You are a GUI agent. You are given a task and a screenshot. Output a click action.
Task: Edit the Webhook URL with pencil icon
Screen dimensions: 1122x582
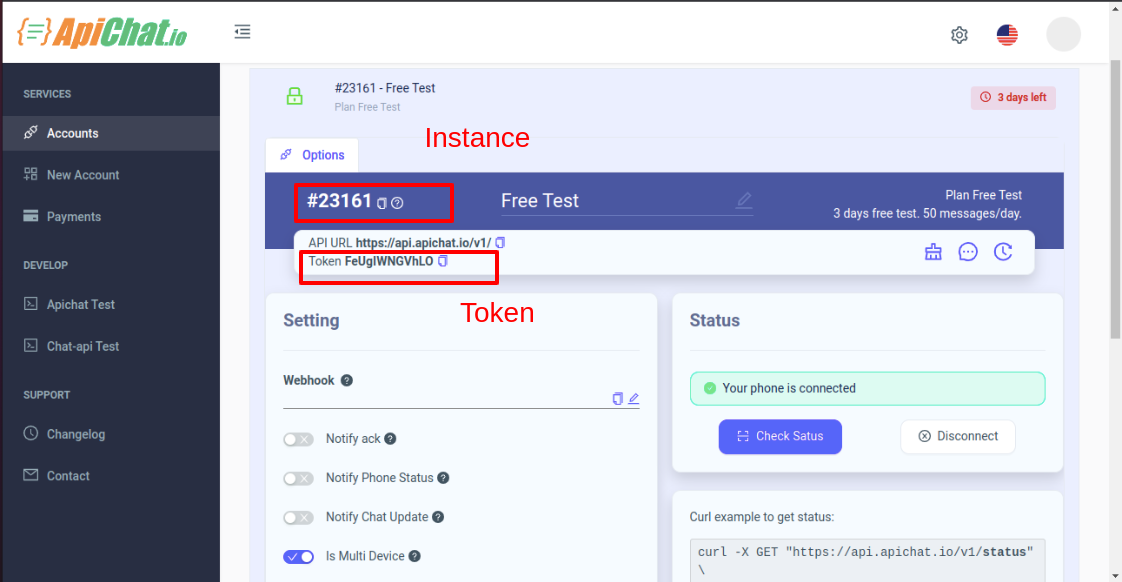click(633, 399)
